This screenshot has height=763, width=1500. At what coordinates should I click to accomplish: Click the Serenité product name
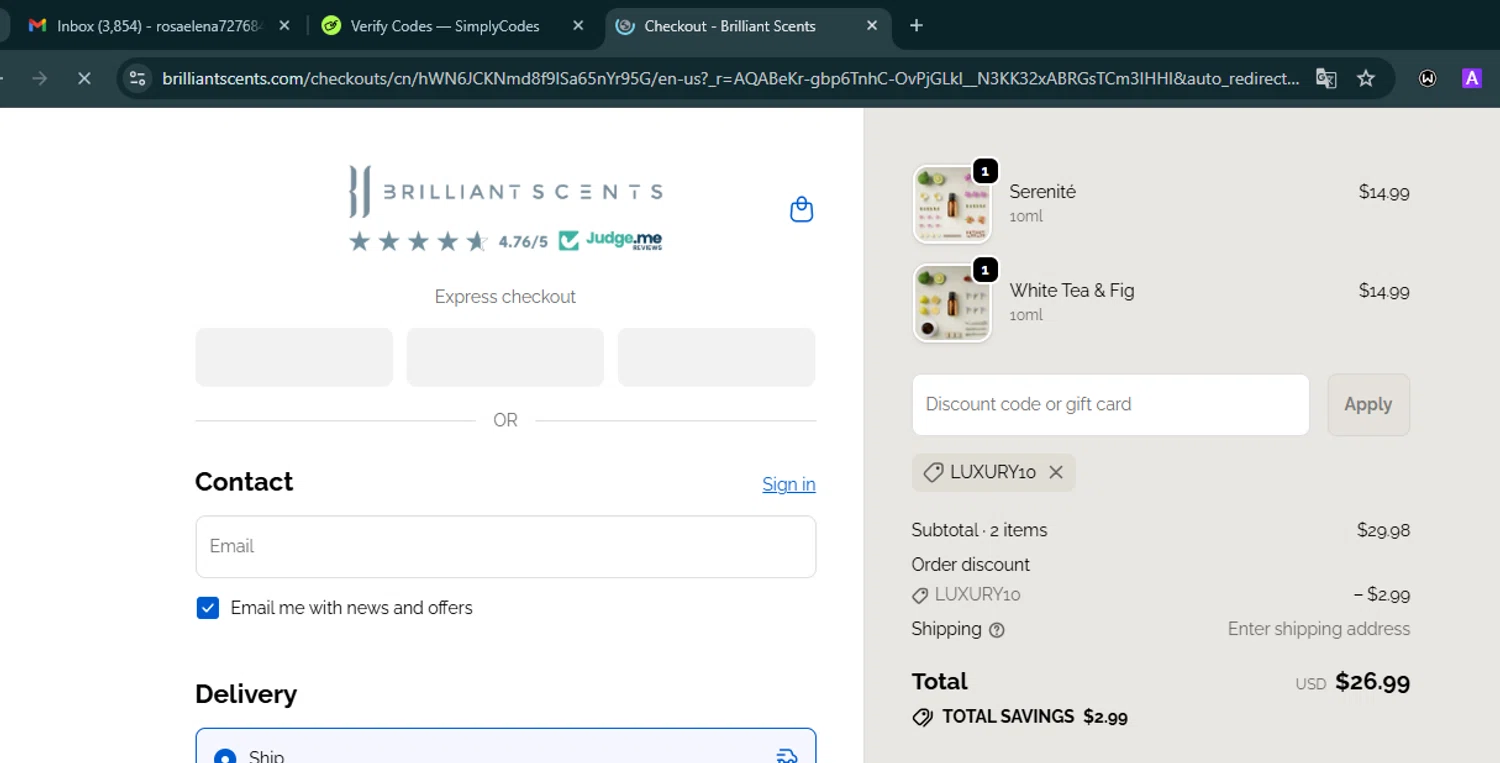1042,192
